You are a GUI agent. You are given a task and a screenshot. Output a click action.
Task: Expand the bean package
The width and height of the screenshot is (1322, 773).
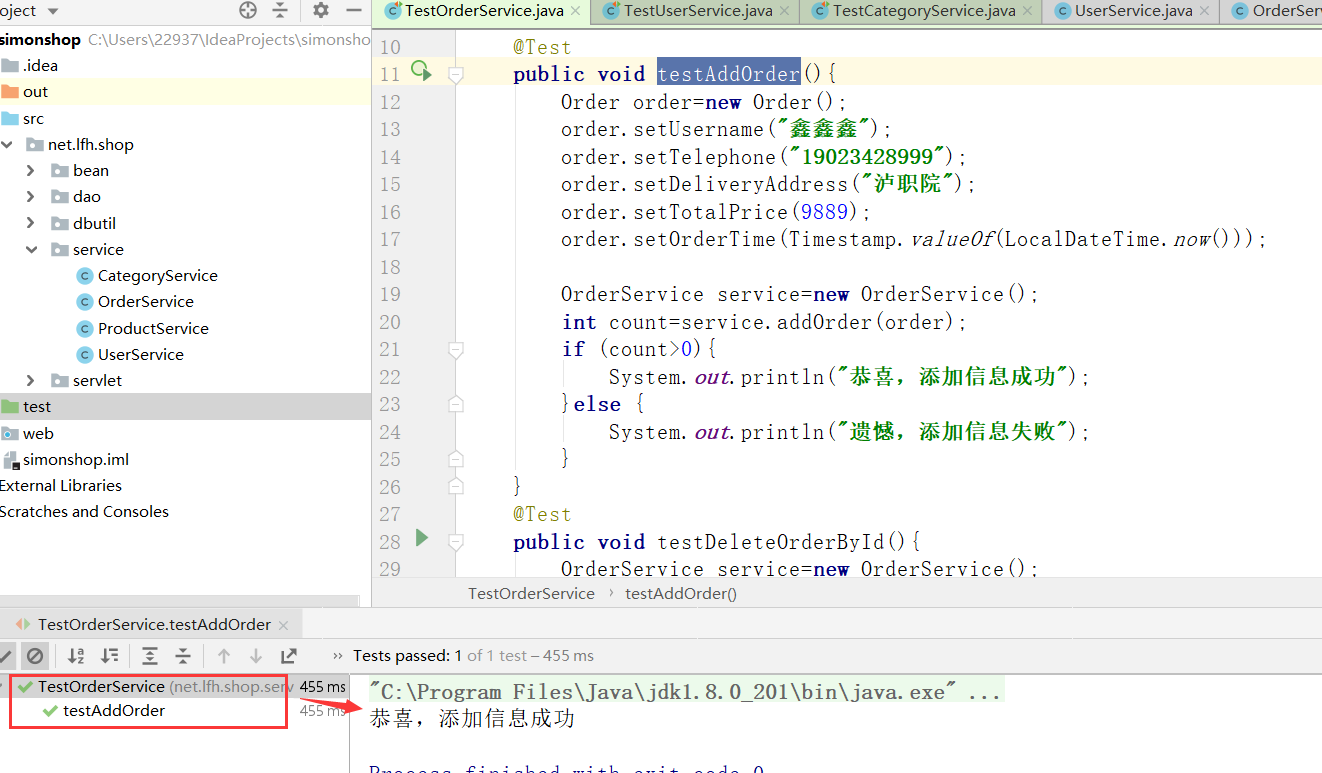pyautogui.click(x=31, y=171)
